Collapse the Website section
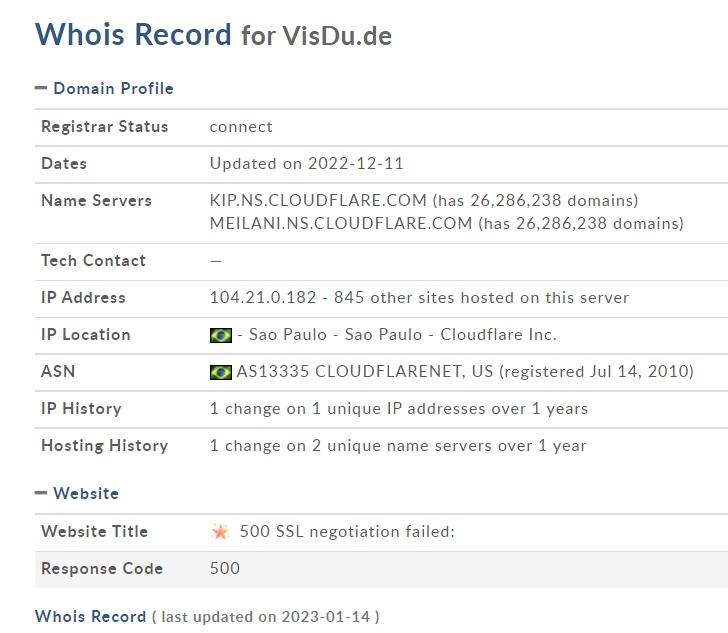This screenshot has height=633, width=728. pos(41,493)
